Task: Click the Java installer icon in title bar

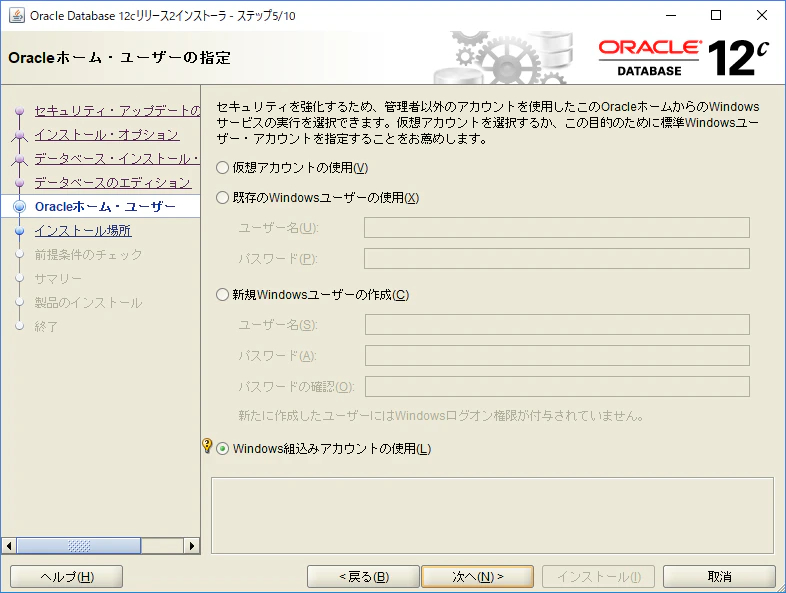Action: [16, 16]
